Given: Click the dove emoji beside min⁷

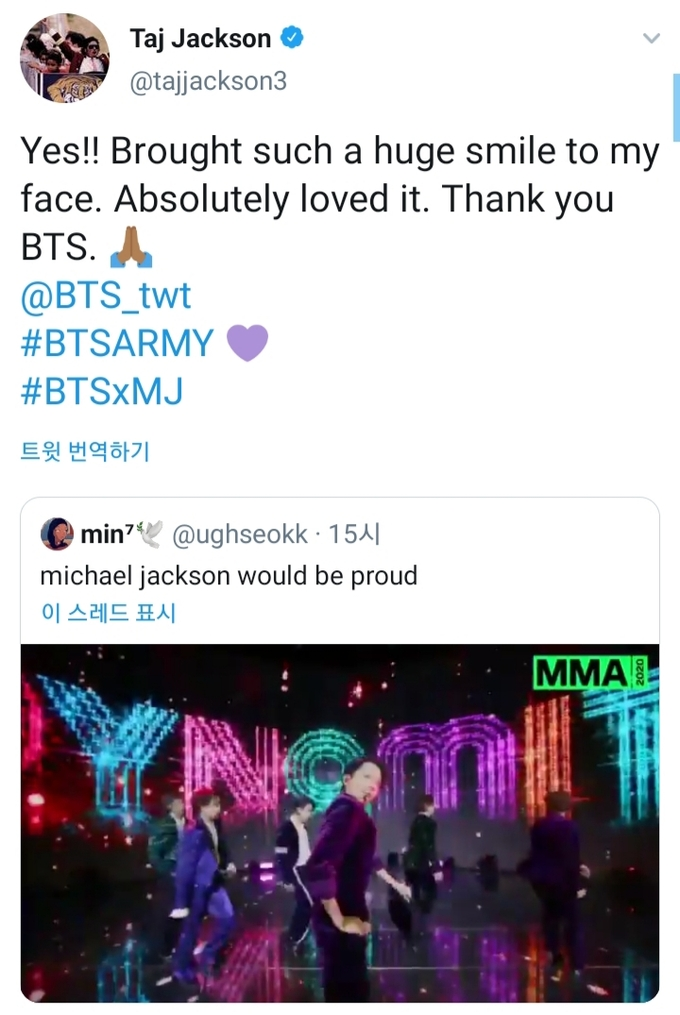Looking at the screenshot, I should (150, 535).
